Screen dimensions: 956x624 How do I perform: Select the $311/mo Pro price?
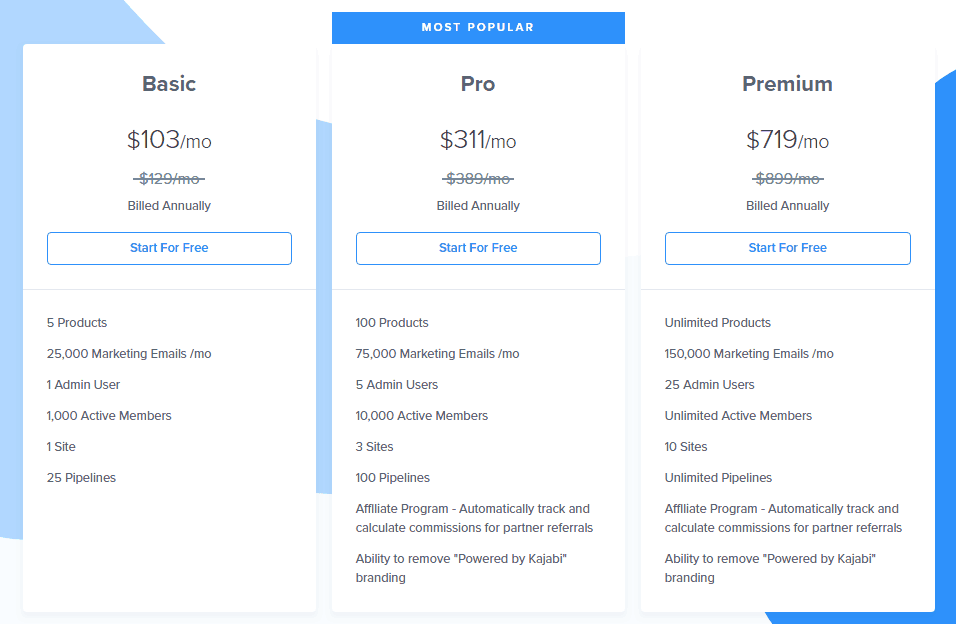[x=478, y=140]
